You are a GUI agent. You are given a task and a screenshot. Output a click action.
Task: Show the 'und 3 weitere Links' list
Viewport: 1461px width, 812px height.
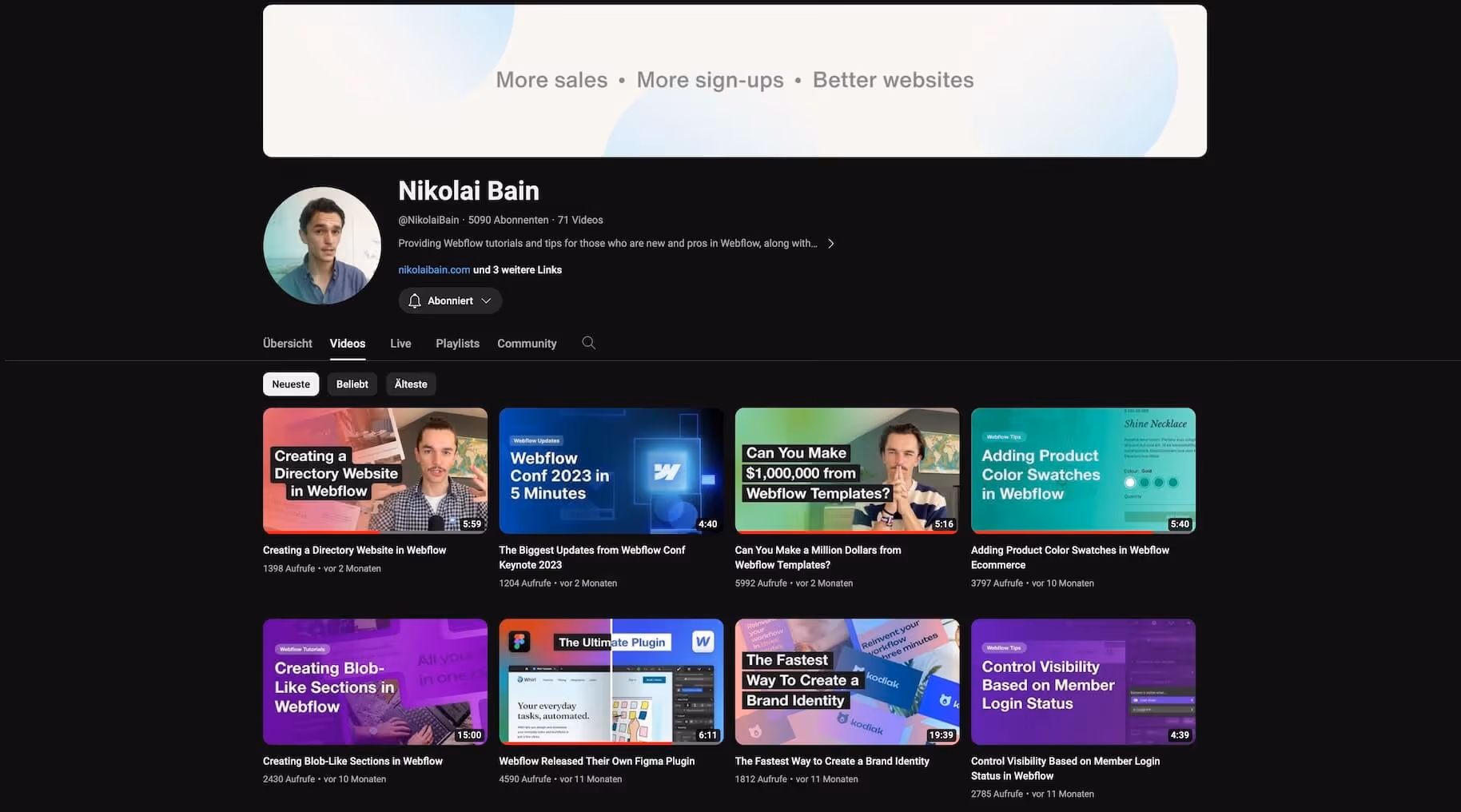517,270
